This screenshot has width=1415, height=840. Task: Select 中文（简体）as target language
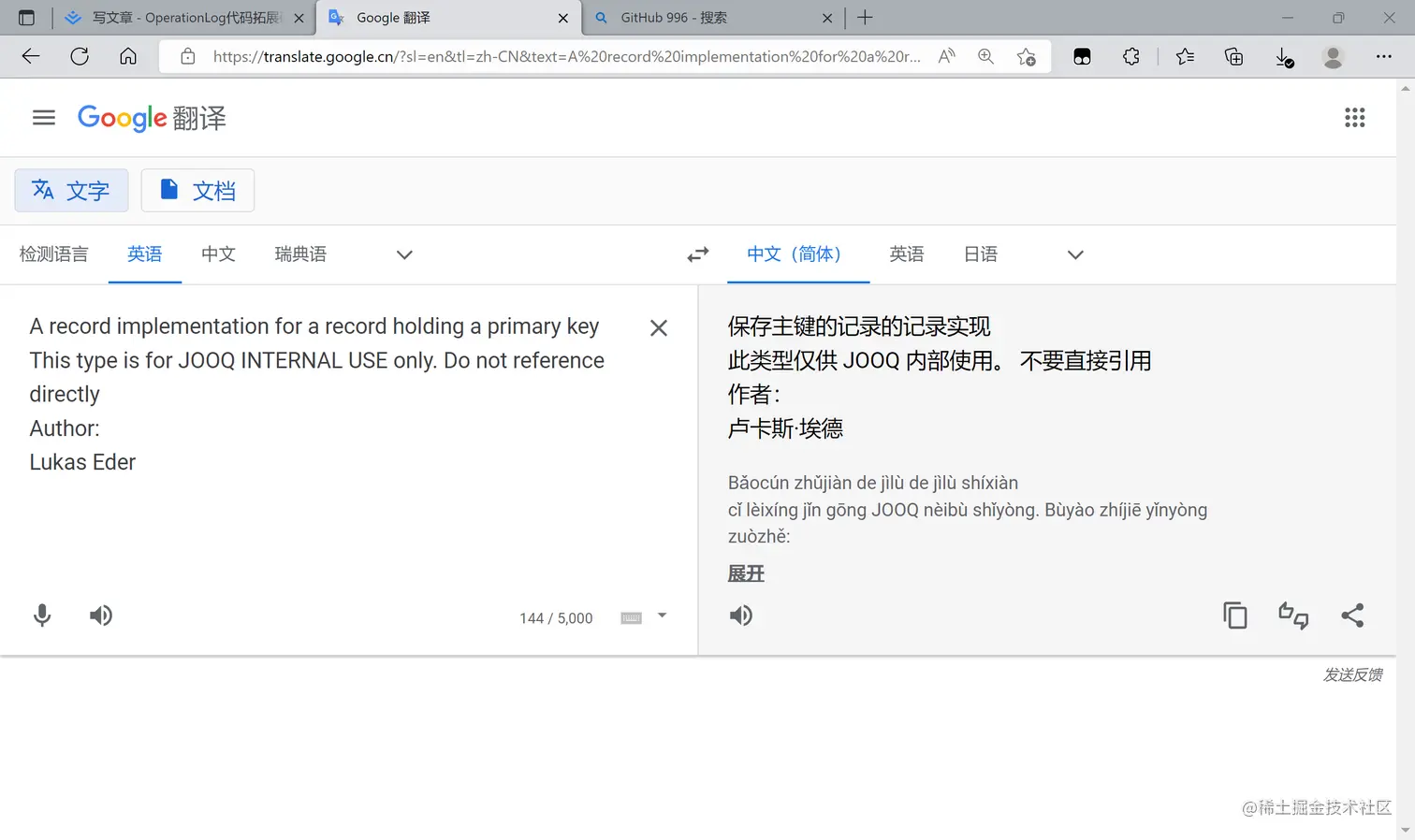point(798,254)
